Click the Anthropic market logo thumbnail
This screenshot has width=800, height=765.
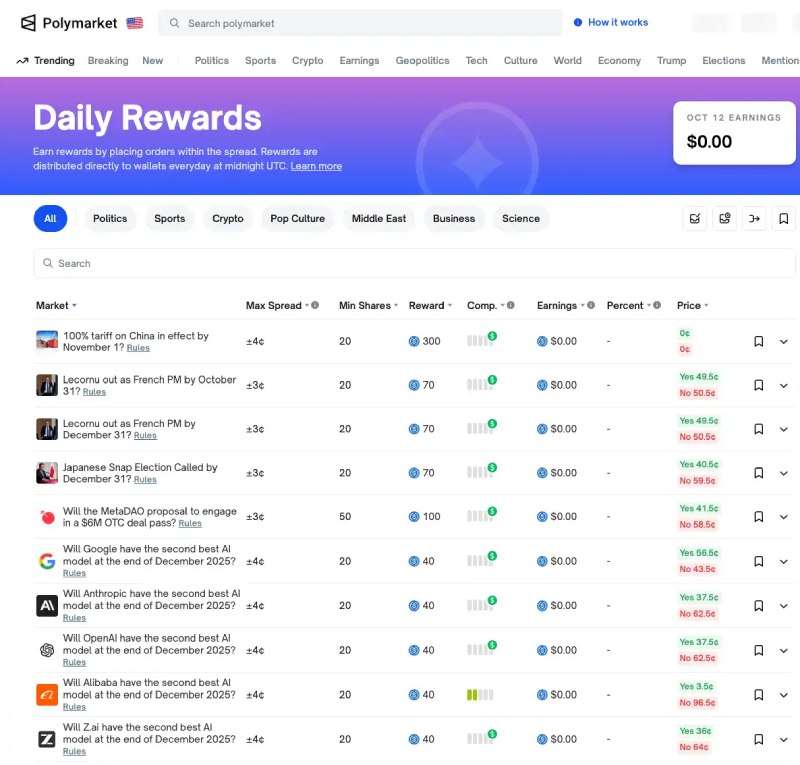click(x=46, y=606)
